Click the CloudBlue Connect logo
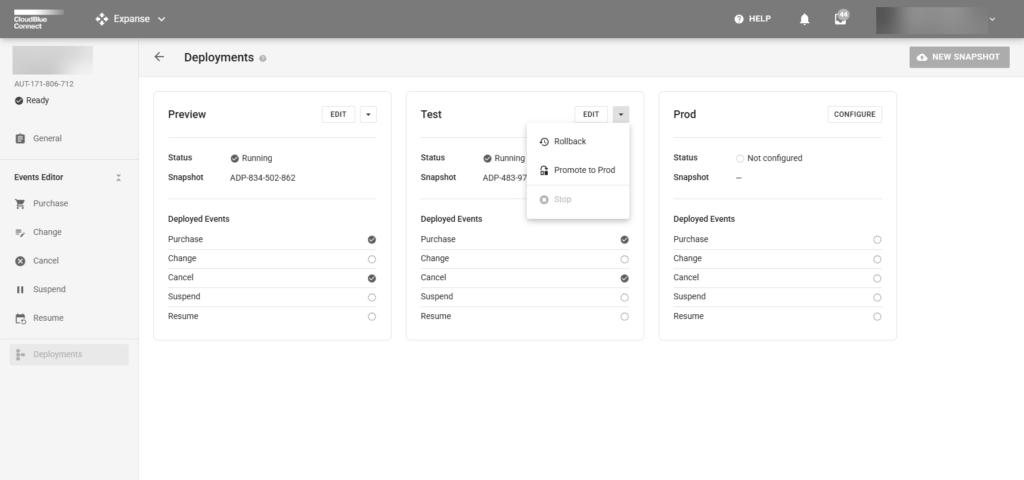Image resolution: width=1024 pixels, height=480 pixels. point(38,19)
